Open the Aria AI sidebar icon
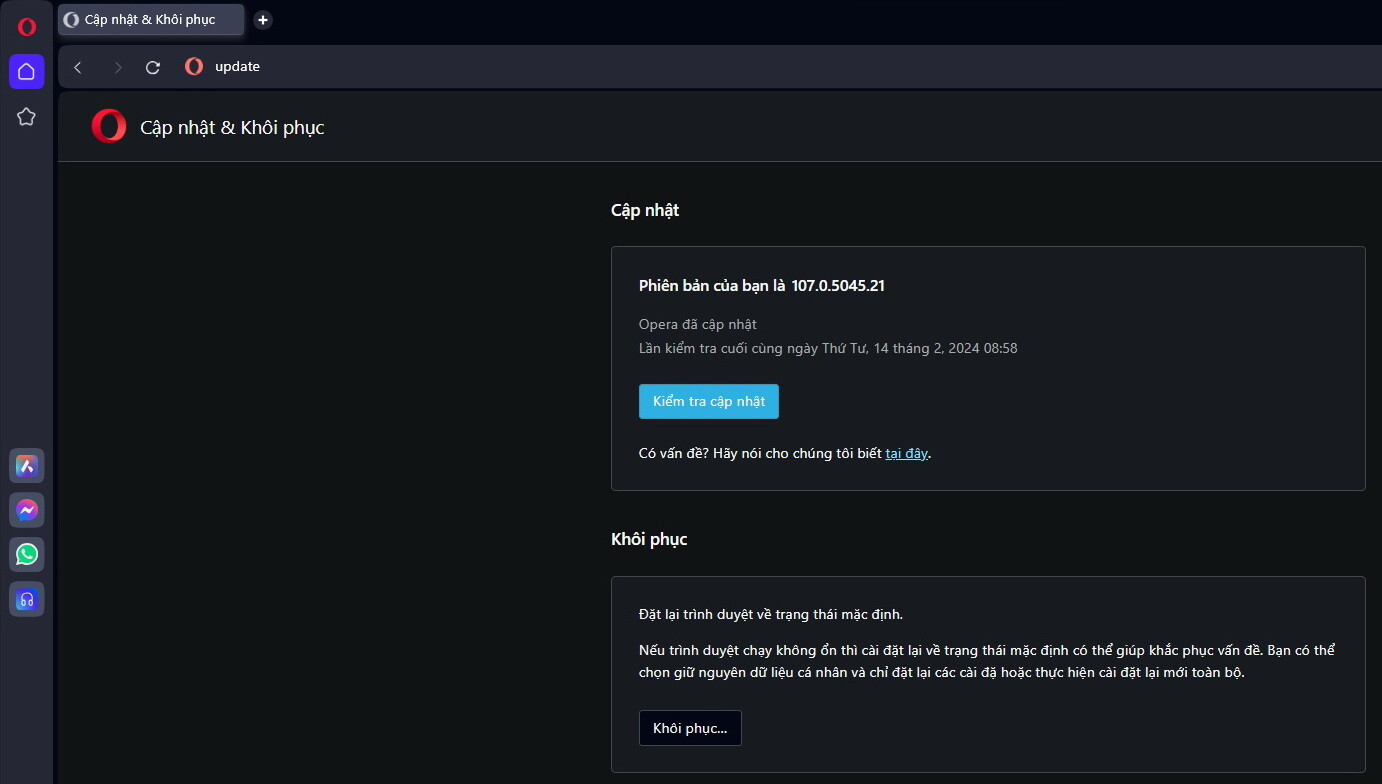Viewport: 1382px width, 784px height. [x=27, y=465]
